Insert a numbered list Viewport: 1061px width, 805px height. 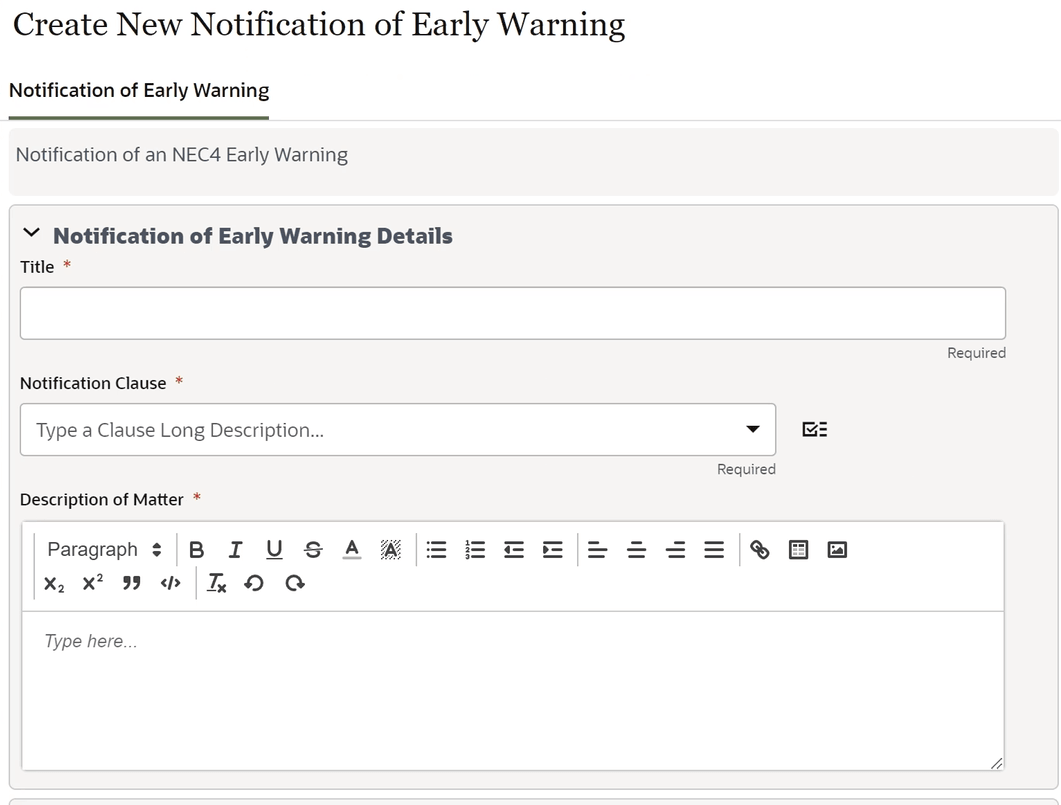click(474, 549)
